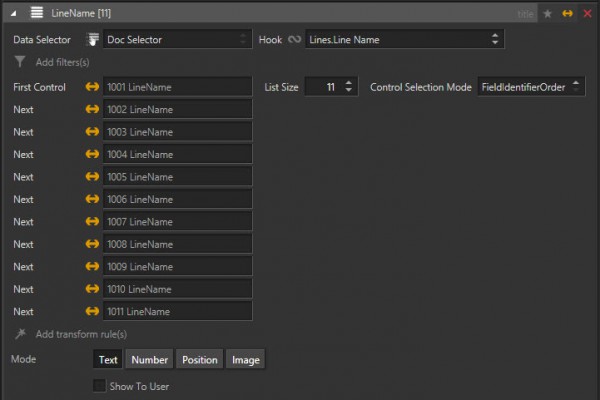Click link arrow beside 1011 LineName
This screenshot has height=400, width=600.
coord(93,312)
